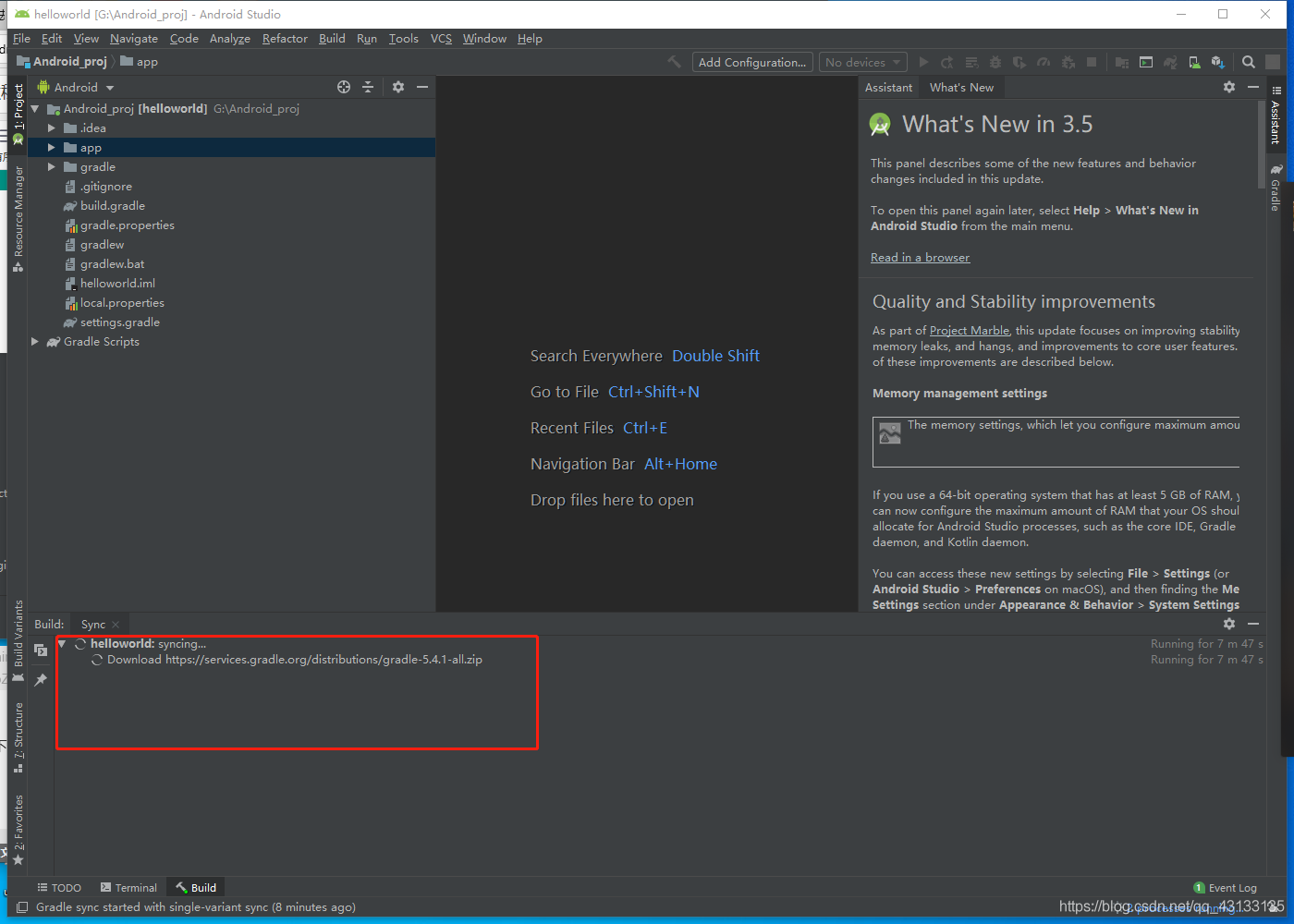Click the Make Project hammer icon
The width and height of the screenshot is (1294, 924).
coord(675,62)
